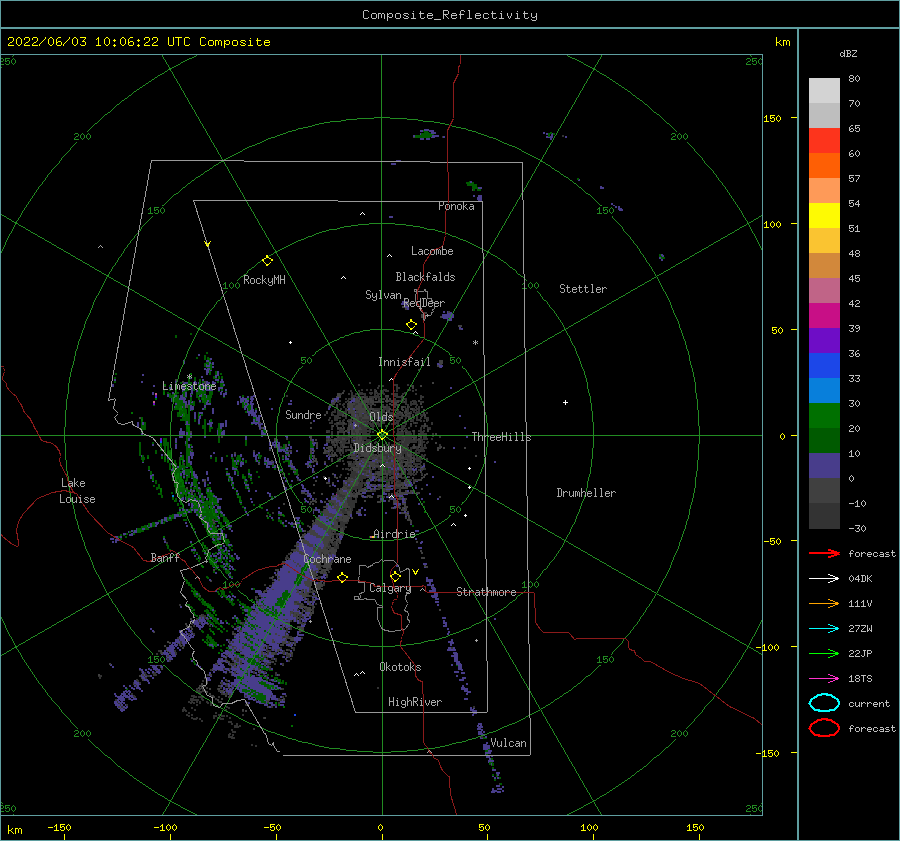
Task: Click the cyan 27ZW arrow icon
Action: (824, 629)
